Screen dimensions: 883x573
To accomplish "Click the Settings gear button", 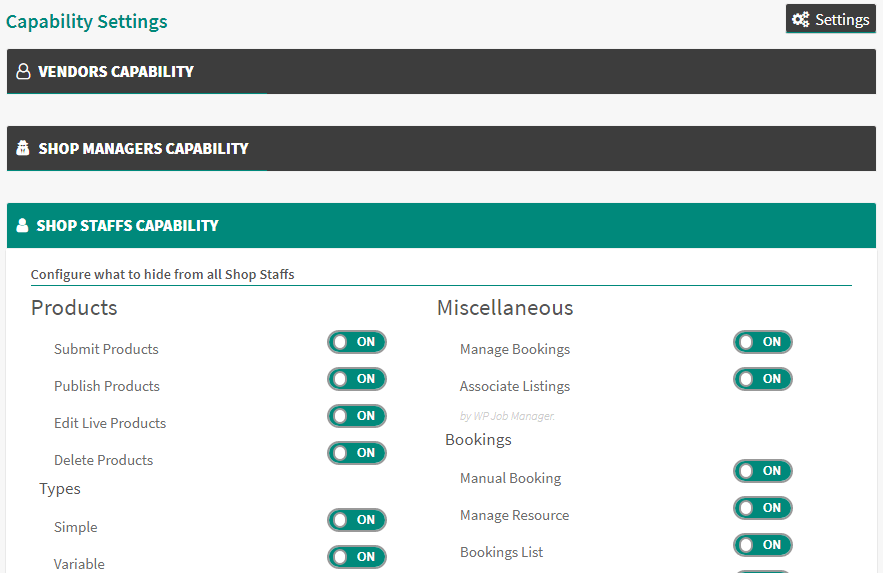I will (831, 19).
